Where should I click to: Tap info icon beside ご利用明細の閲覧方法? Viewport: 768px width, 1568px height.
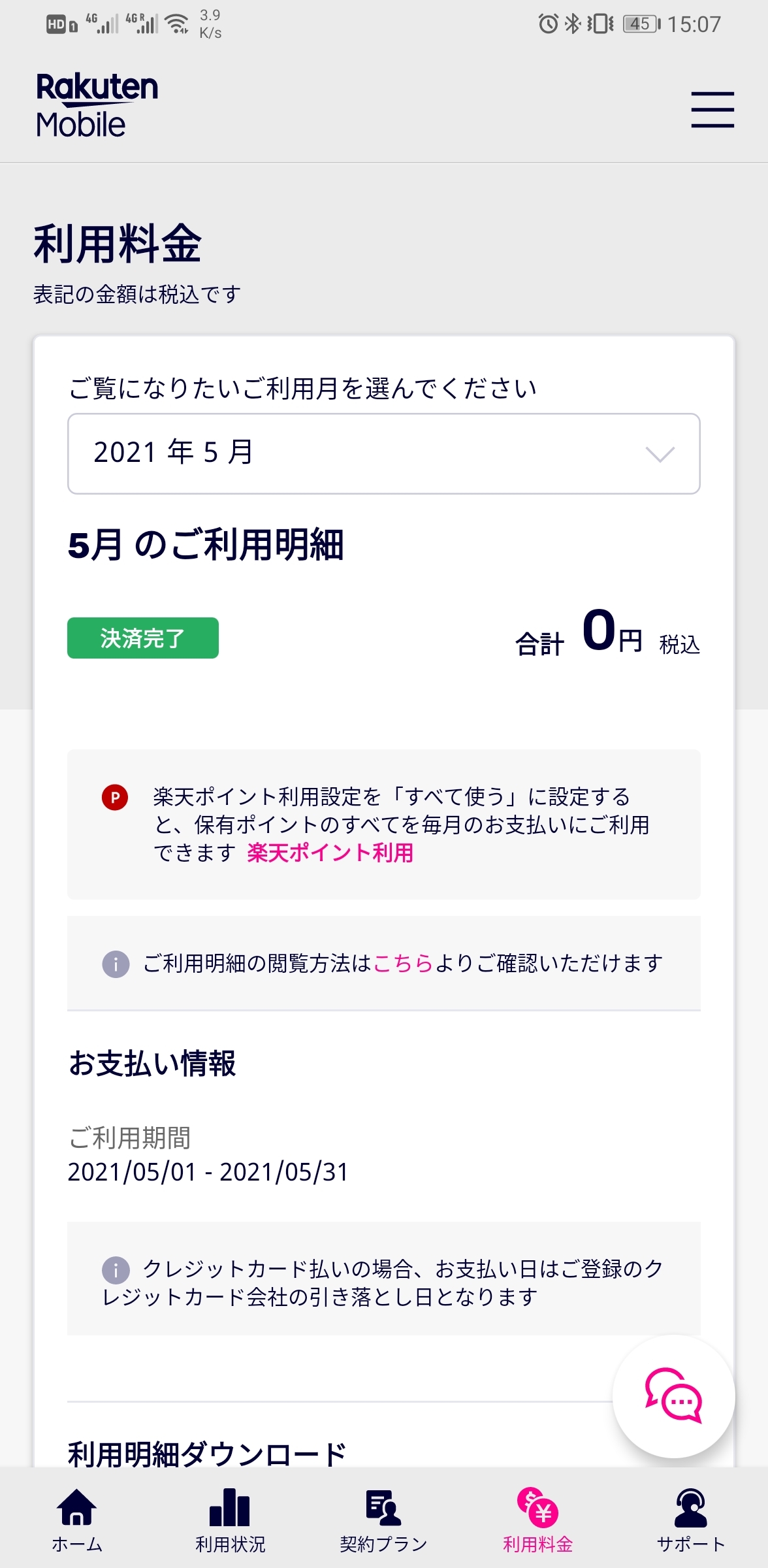click(116, 964)
